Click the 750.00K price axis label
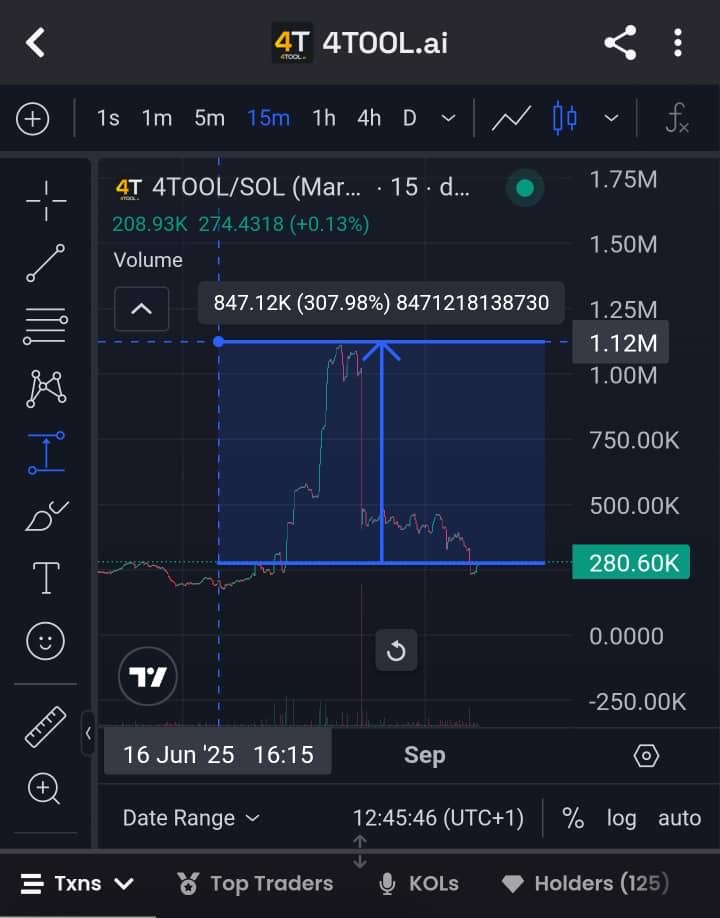The width and height of the screenshot is (720, 918). tap(635, 440)
